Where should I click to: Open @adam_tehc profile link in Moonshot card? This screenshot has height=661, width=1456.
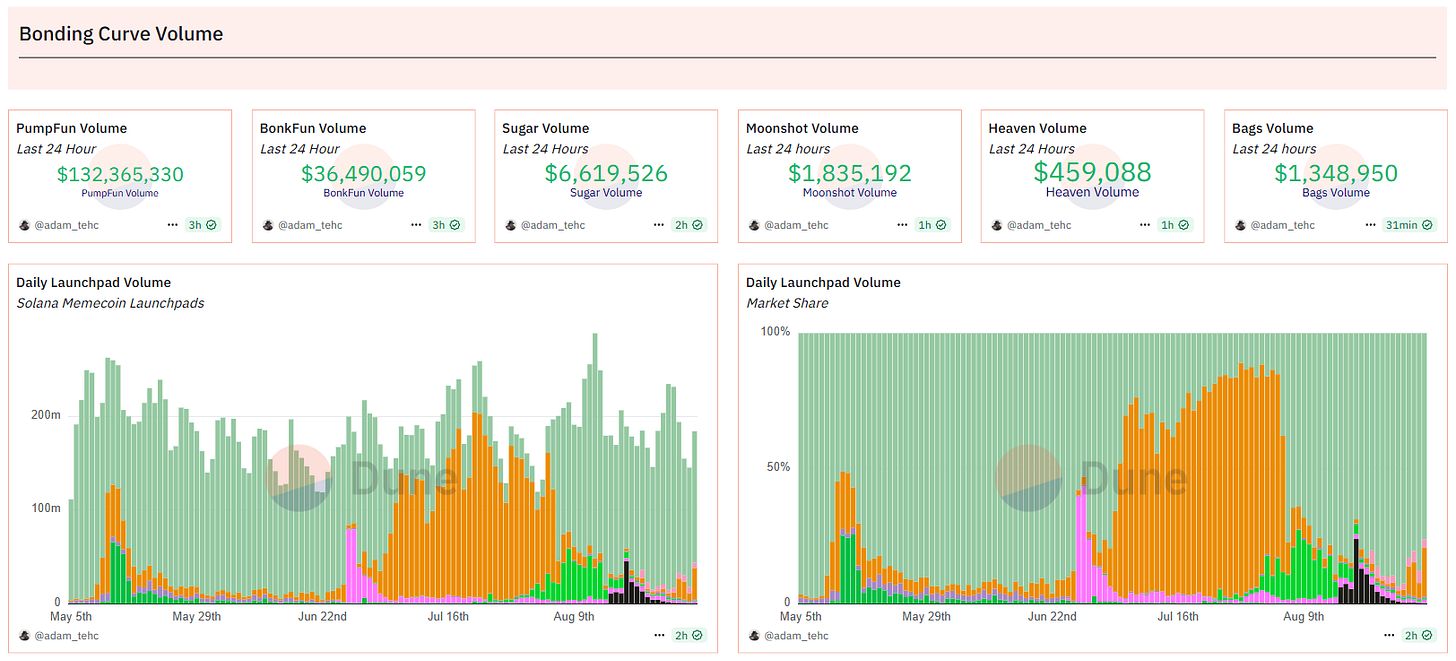796,225
